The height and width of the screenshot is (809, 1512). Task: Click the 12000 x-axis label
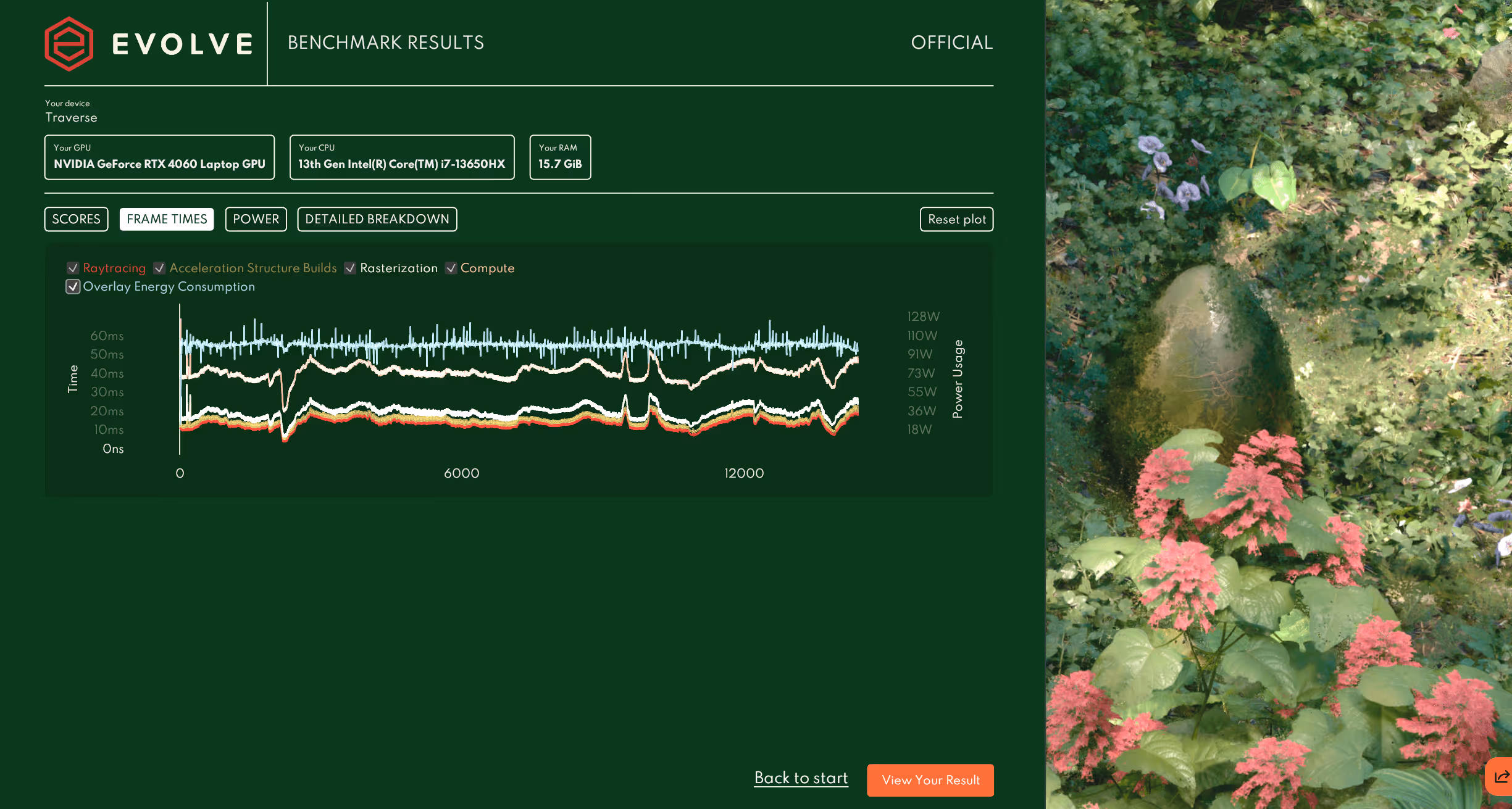pyautogui.click(x=744, y=473)
